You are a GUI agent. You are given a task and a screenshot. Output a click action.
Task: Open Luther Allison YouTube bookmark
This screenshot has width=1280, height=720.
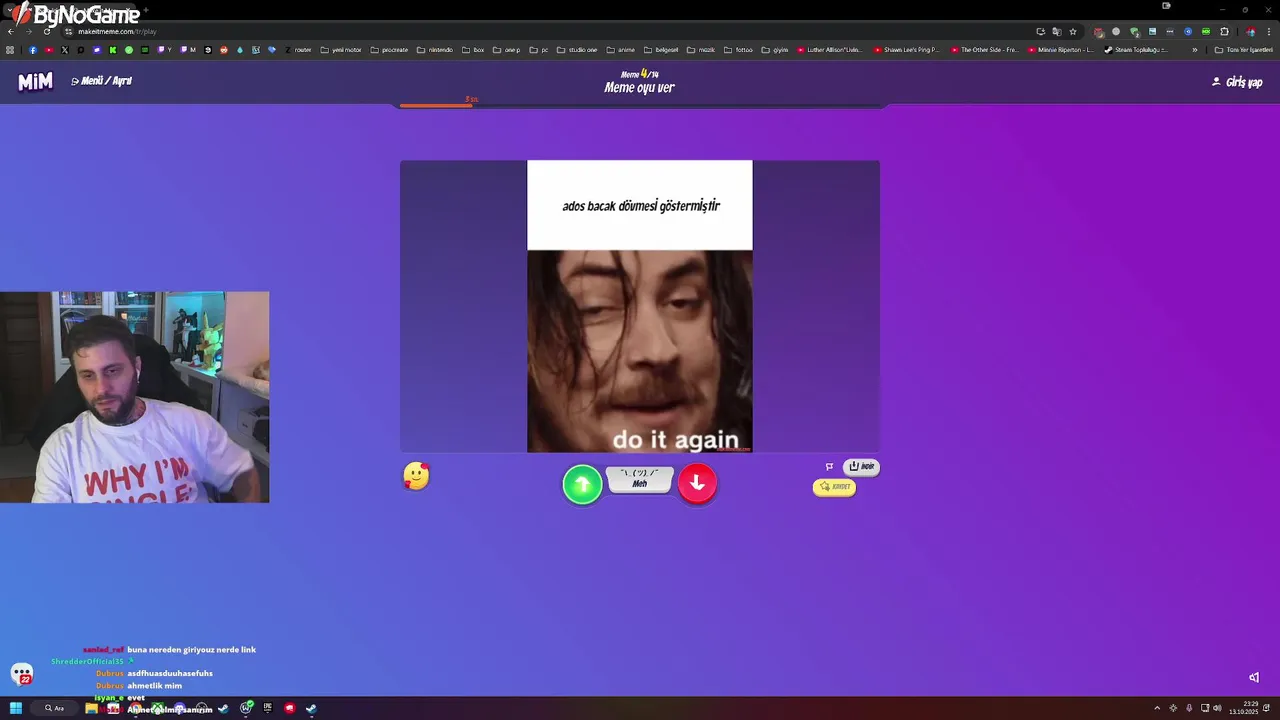(x=829, y=50)
